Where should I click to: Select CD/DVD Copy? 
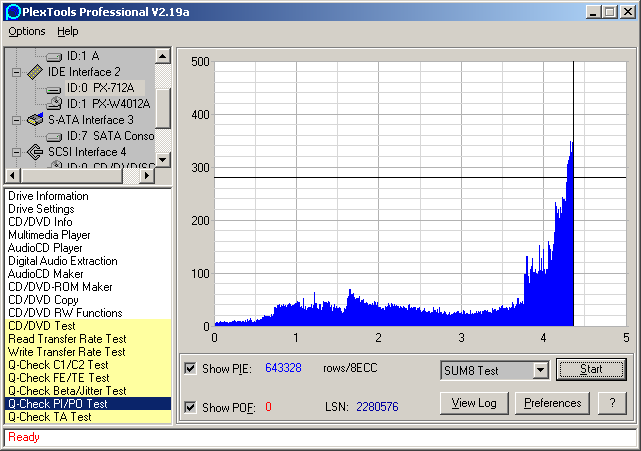(x=88, y=300)
